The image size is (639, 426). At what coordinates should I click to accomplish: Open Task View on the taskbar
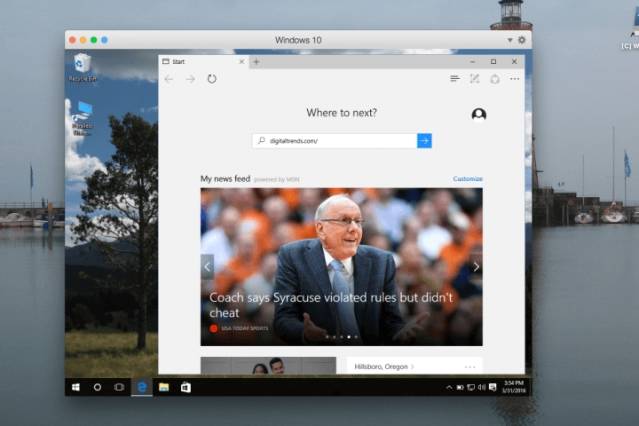tap(119, 387)
